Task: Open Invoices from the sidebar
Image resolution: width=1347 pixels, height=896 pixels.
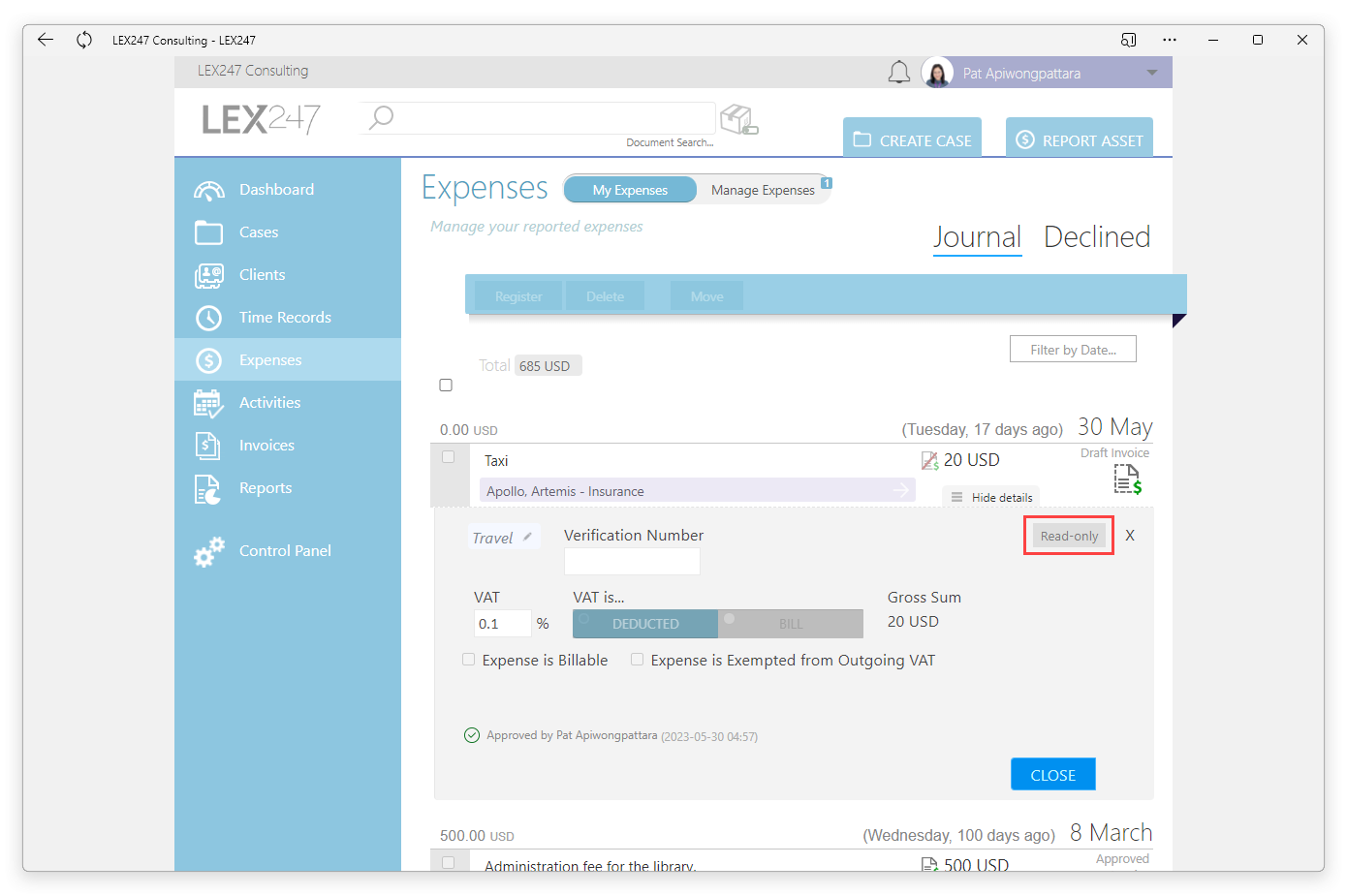Action: tap(288, 446)
